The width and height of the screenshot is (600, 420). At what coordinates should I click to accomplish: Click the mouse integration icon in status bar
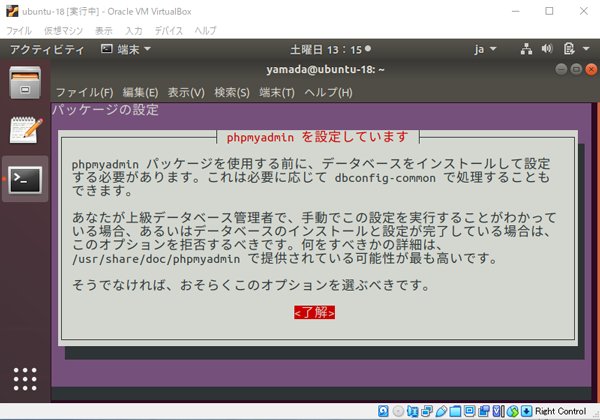[x=512, y=411]
